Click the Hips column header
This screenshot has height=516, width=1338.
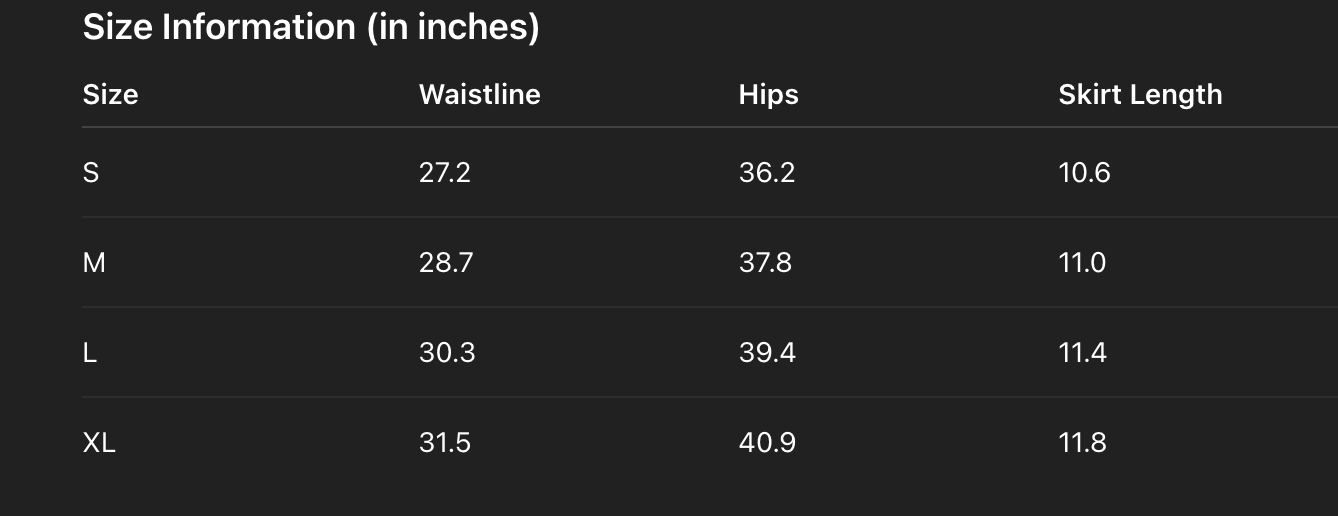pos(768,95)
